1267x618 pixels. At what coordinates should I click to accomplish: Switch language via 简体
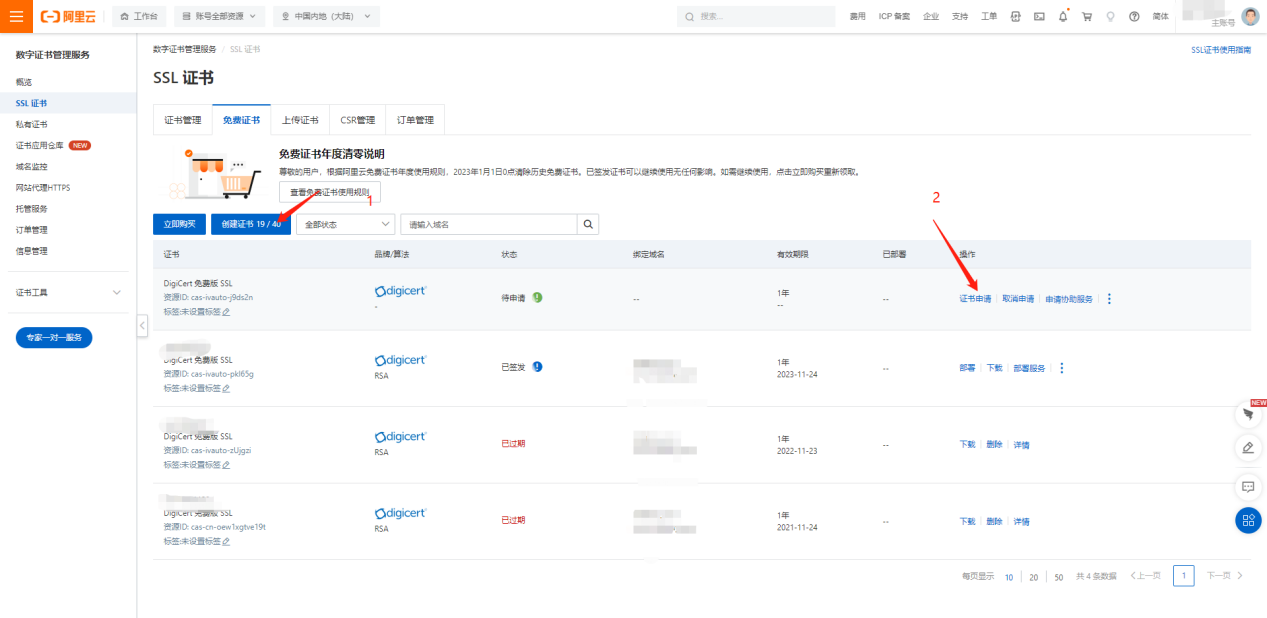[1160, 17]
